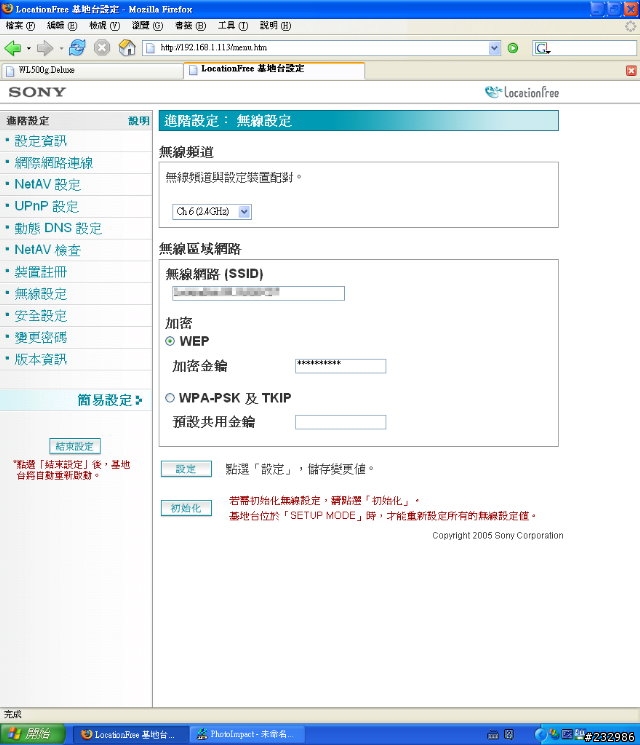
Task: Click the SSID text input field
Action: [x=258, y=293]
